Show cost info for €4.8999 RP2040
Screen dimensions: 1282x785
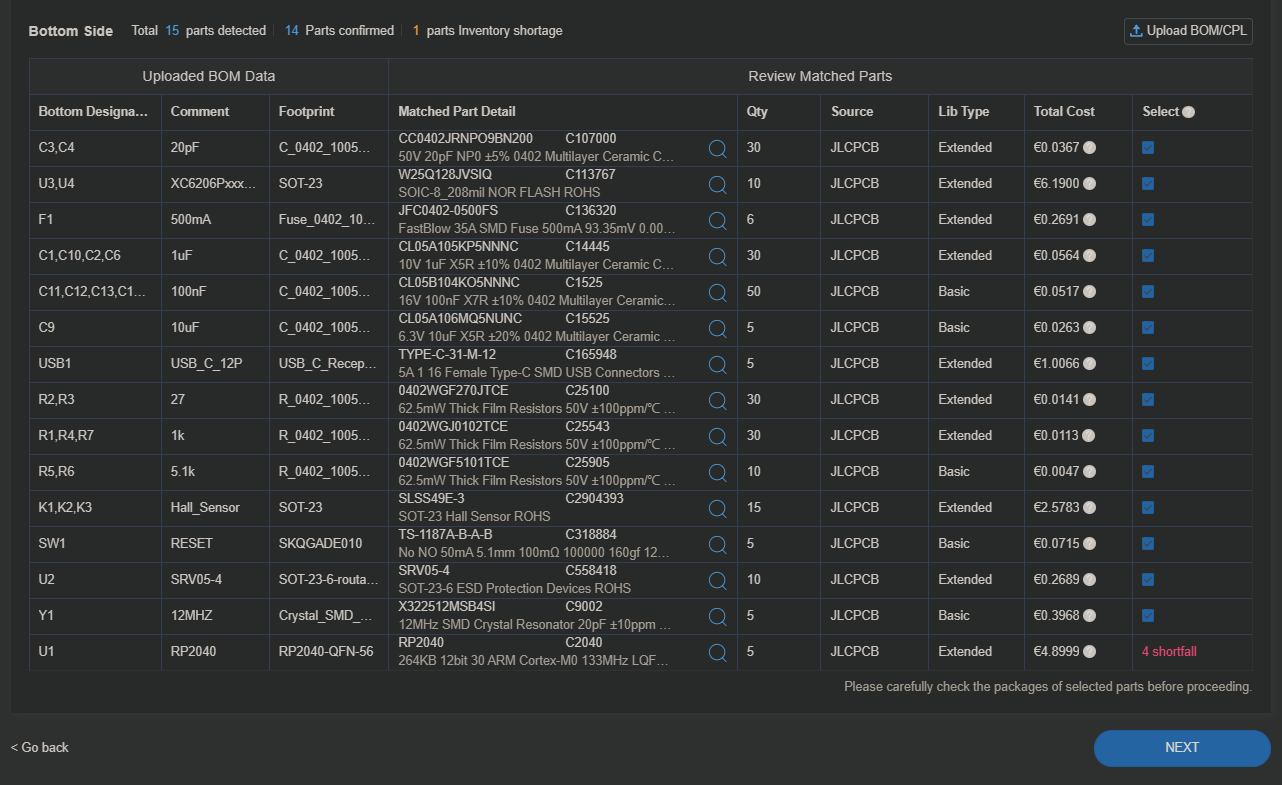click(x=1090, y=652)
